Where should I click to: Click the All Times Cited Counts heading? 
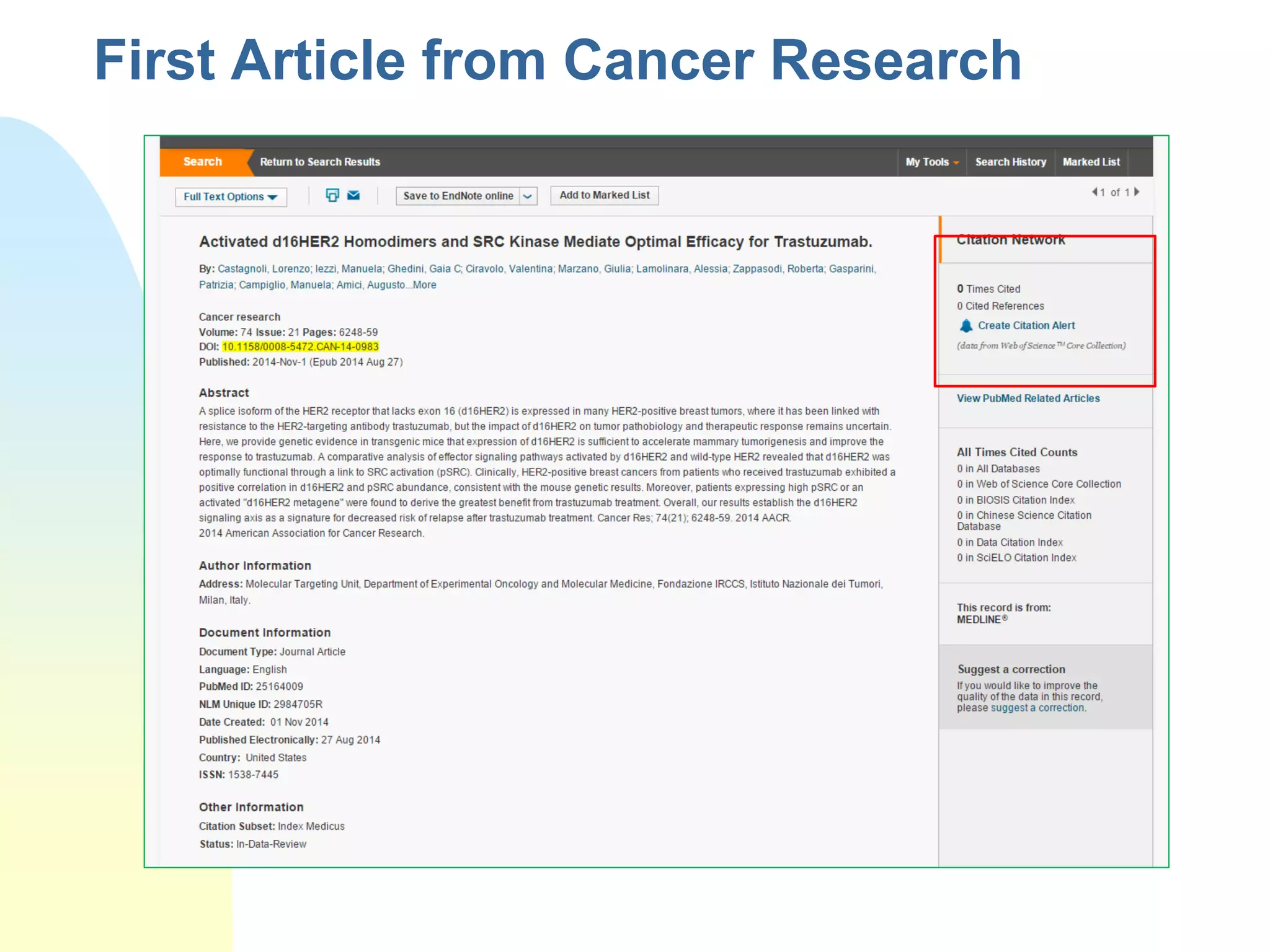[x=1017, y=452]
